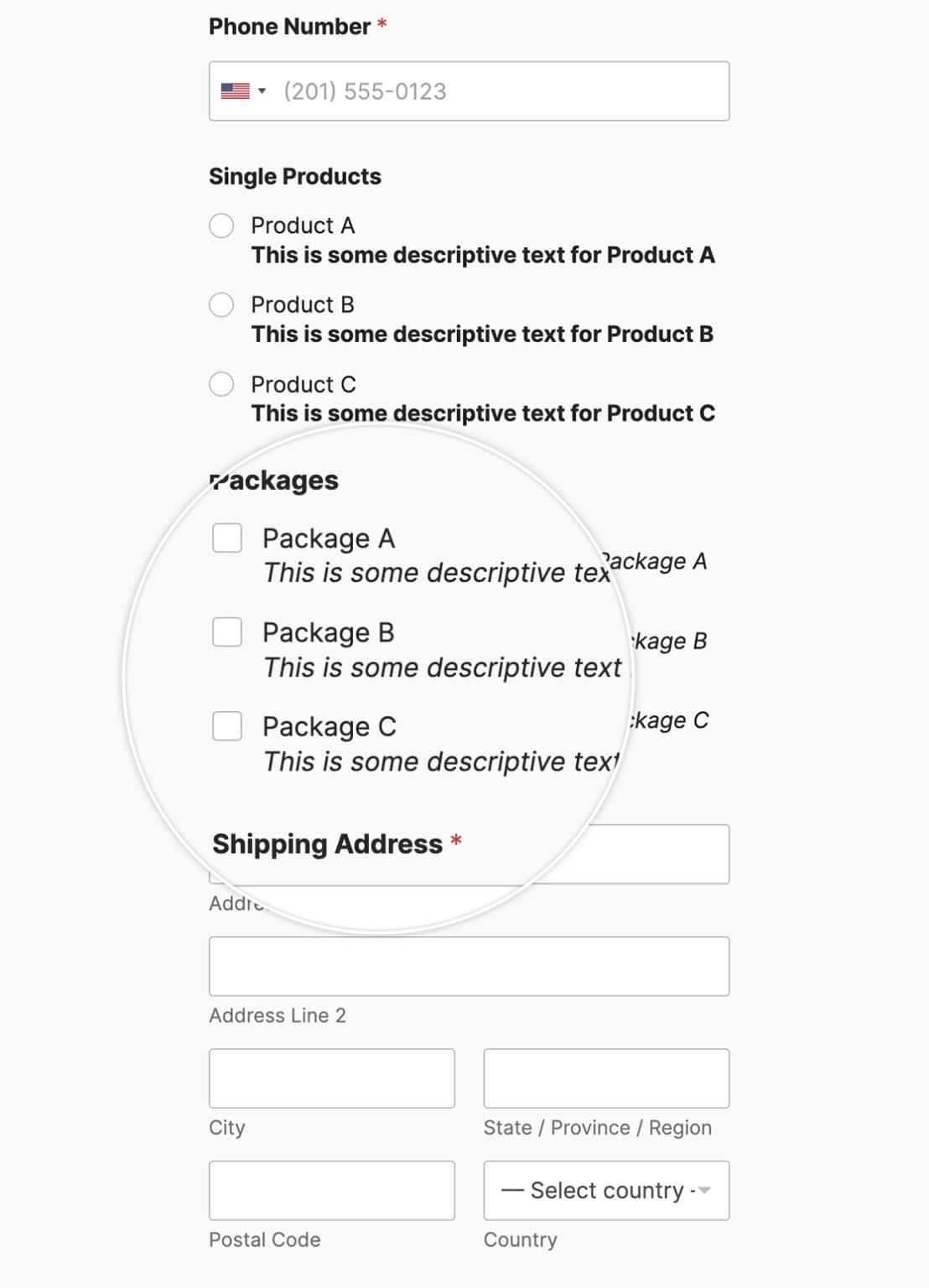
Task: Click the Packages section heading
Action: point(273,480)
